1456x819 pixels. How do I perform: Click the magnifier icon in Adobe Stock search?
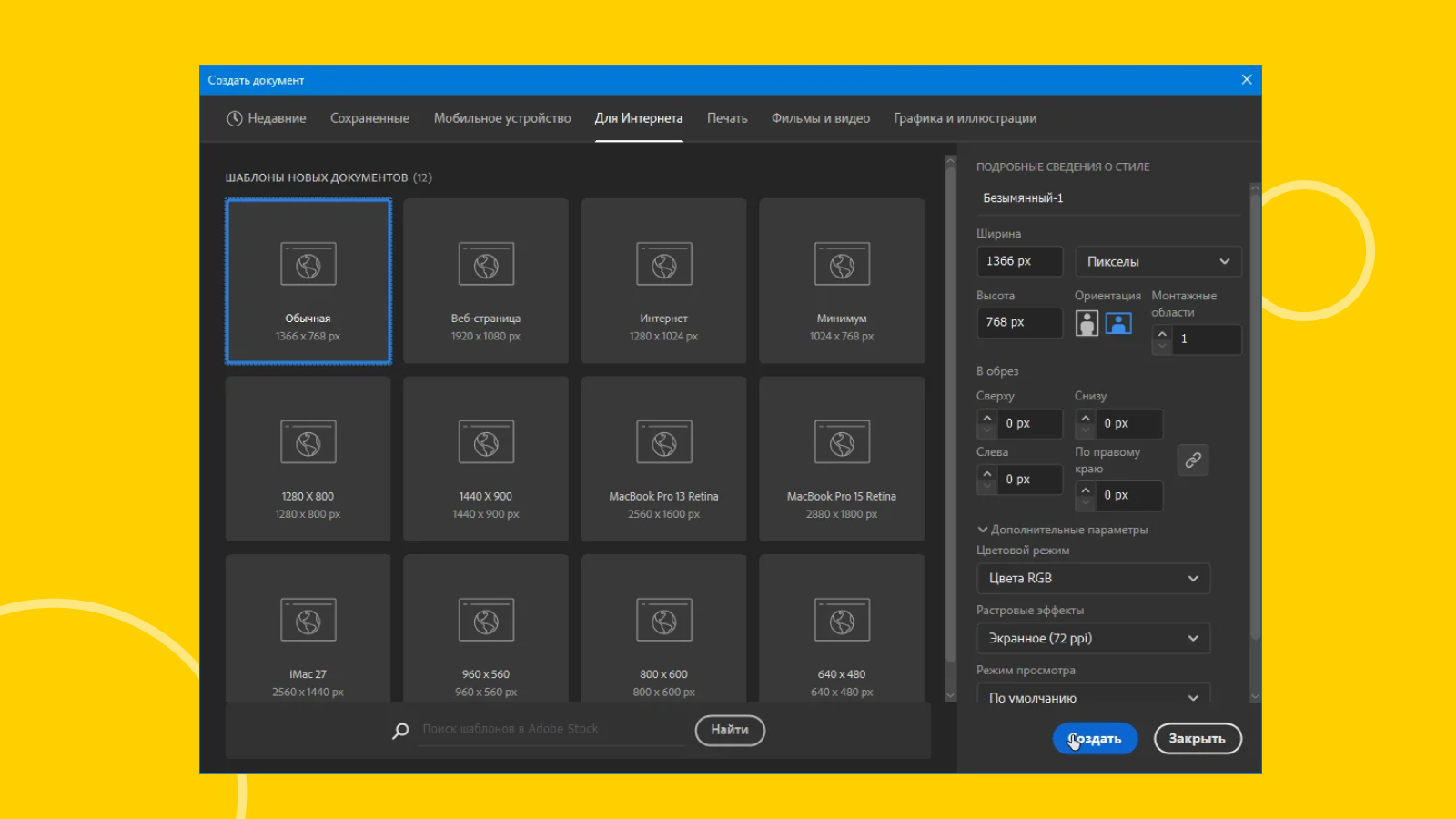coord(400,731)
